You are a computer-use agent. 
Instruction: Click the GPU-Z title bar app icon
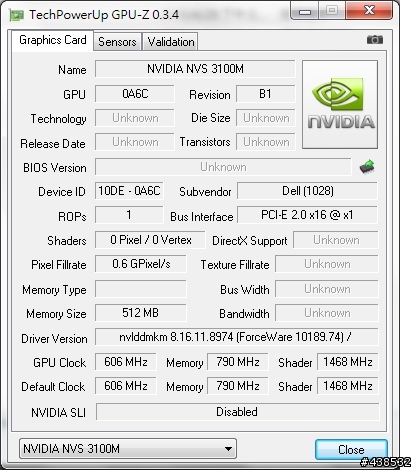tap(16, 15)
